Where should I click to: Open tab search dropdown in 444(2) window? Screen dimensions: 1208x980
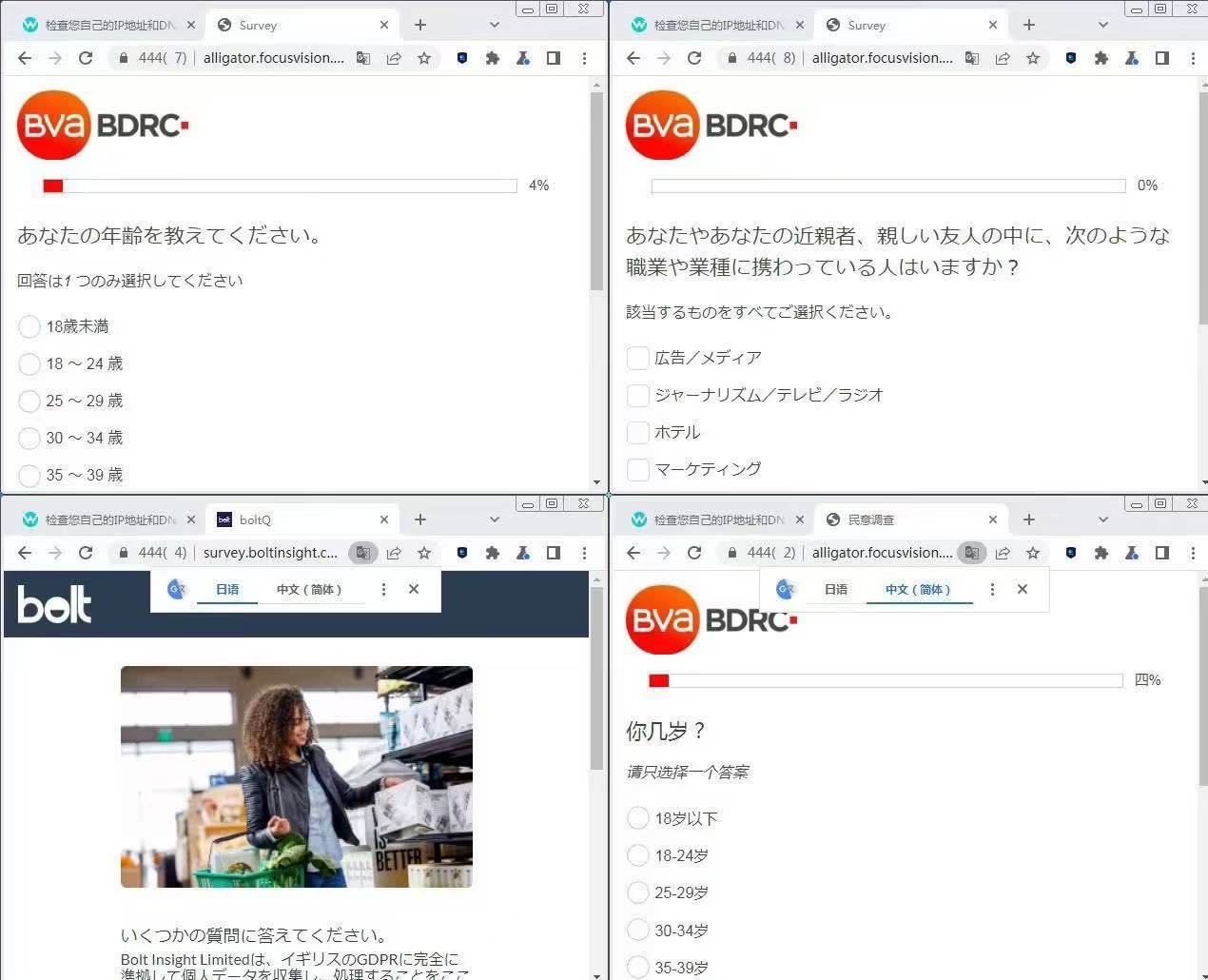tap(1103, 519)
